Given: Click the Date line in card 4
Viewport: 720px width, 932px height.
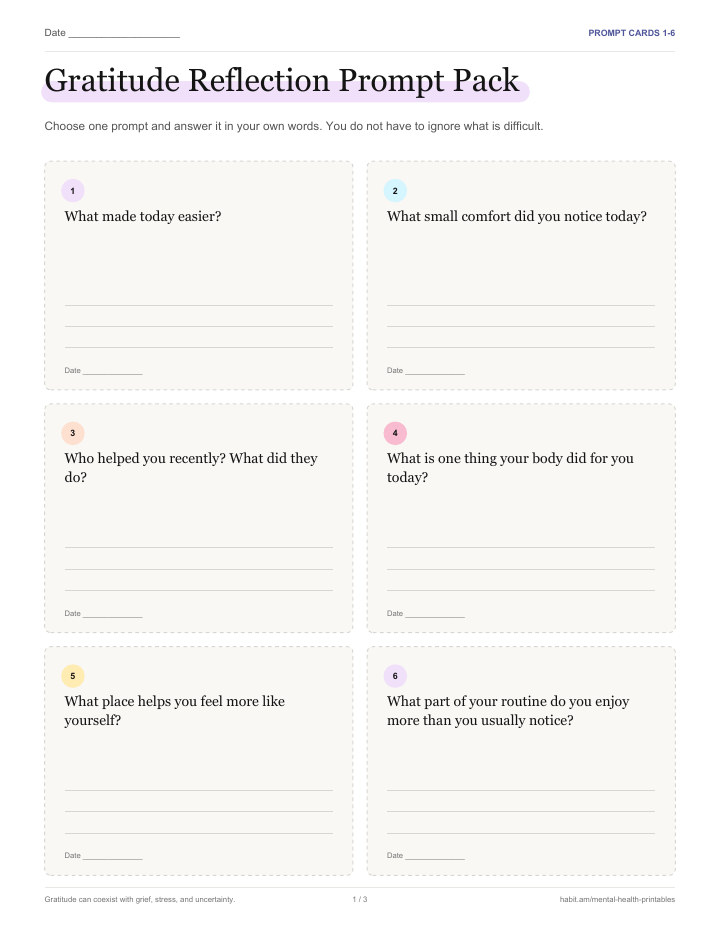Looking at the screenshot, I should [435, 614].
